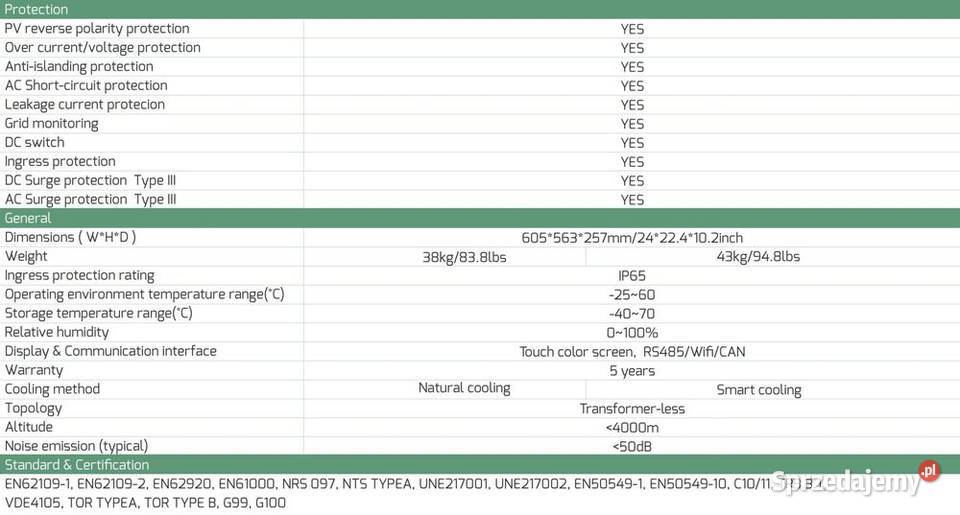960x515 pixels.
Task: Click the <50dB noise emission value
Action: 632,447
